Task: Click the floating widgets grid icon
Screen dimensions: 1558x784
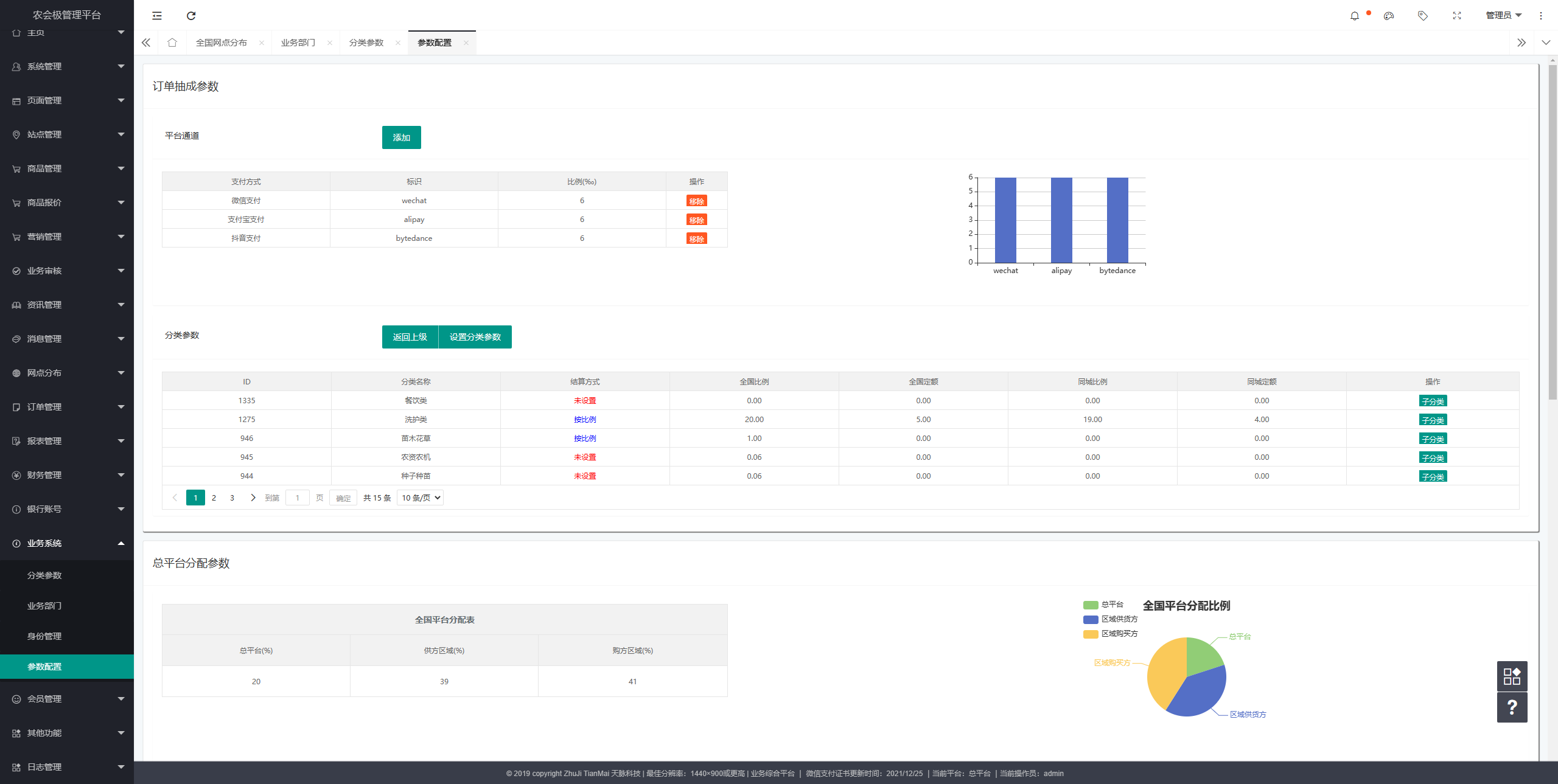Action: 1512,676
